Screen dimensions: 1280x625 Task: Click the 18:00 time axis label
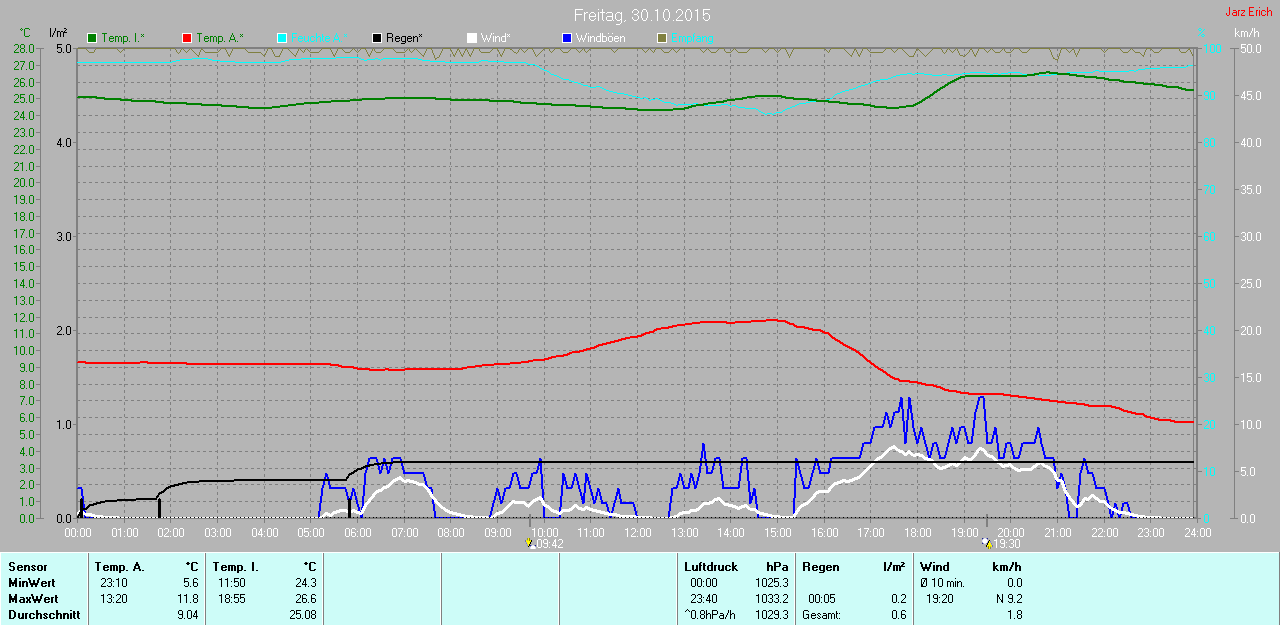coord(917,533)
